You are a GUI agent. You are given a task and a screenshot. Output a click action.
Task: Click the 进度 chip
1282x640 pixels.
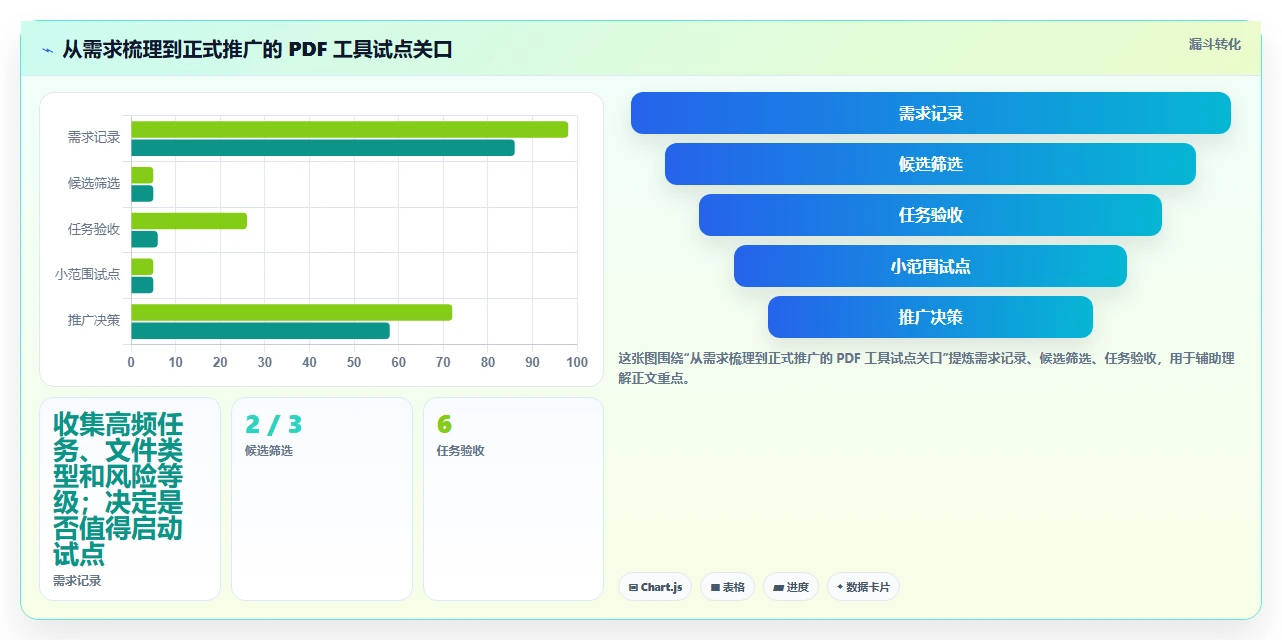[x=791, y=587]
